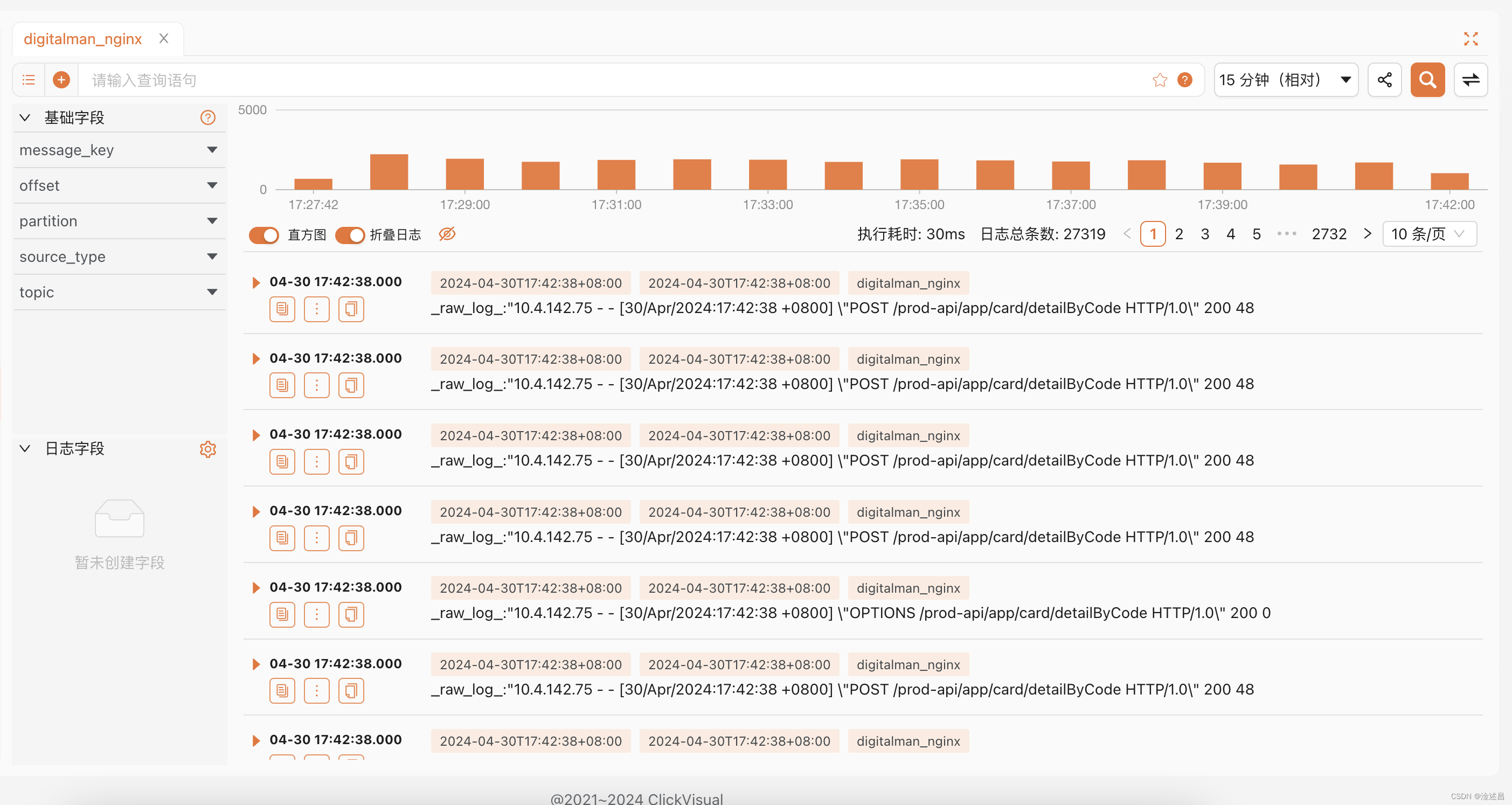Click the share icon button
This screenshot has width=1512, height=805.
[1384, 80]
